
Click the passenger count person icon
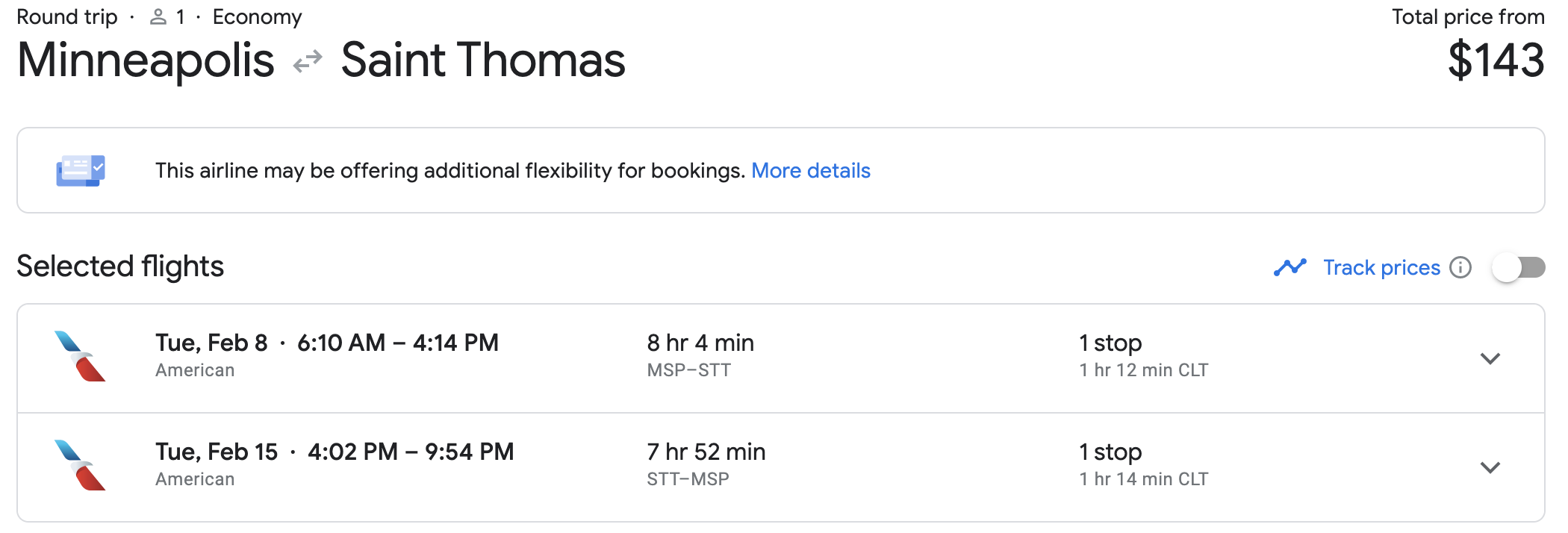click(158, 16)
